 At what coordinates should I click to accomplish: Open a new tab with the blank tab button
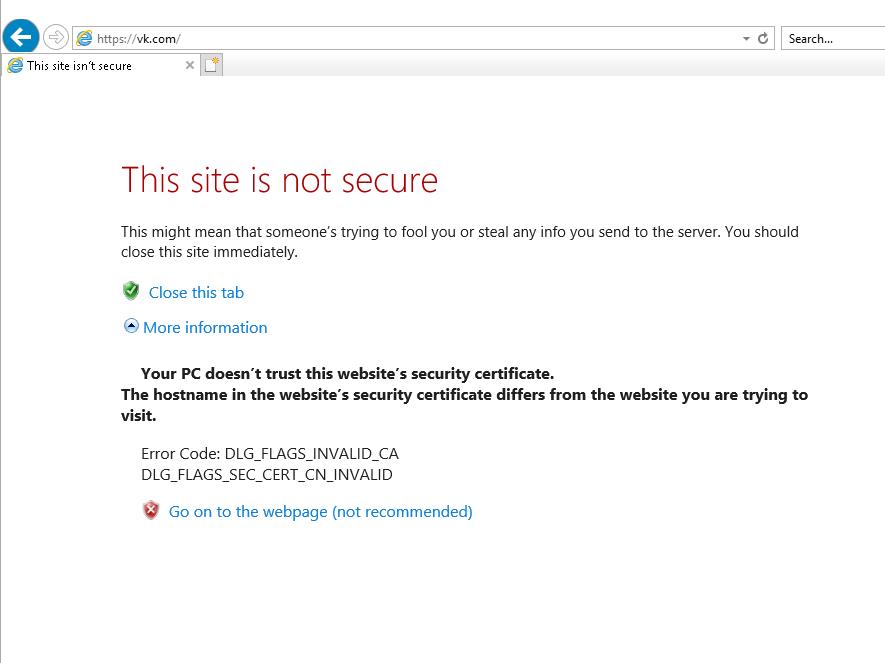tap(212, 65)
